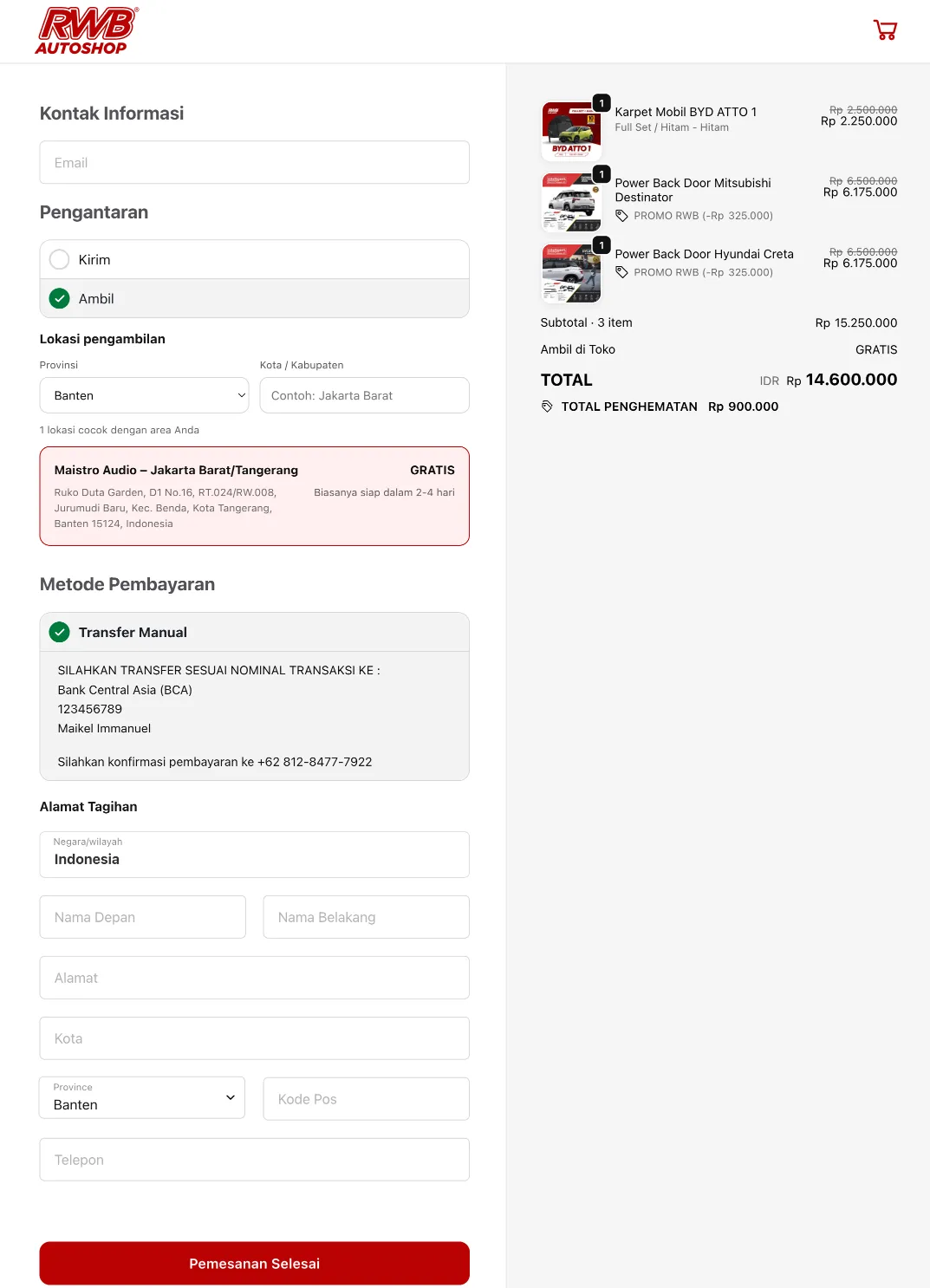930x1288 pixels.
Task: Click the Pengantaran section heading
Action: click(x=94, y=211)
